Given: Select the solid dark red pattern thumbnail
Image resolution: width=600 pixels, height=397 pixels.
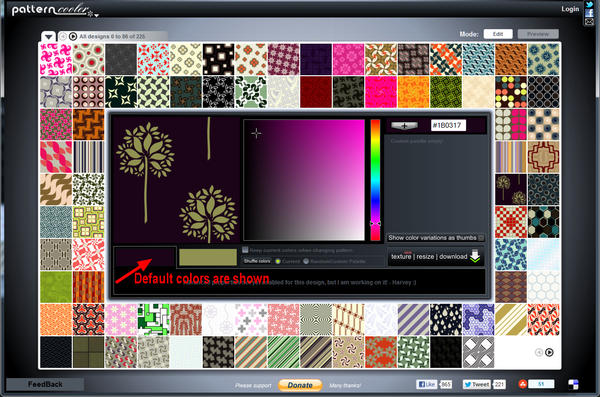Looking at the screenshot, I should (x=316, y=92).
